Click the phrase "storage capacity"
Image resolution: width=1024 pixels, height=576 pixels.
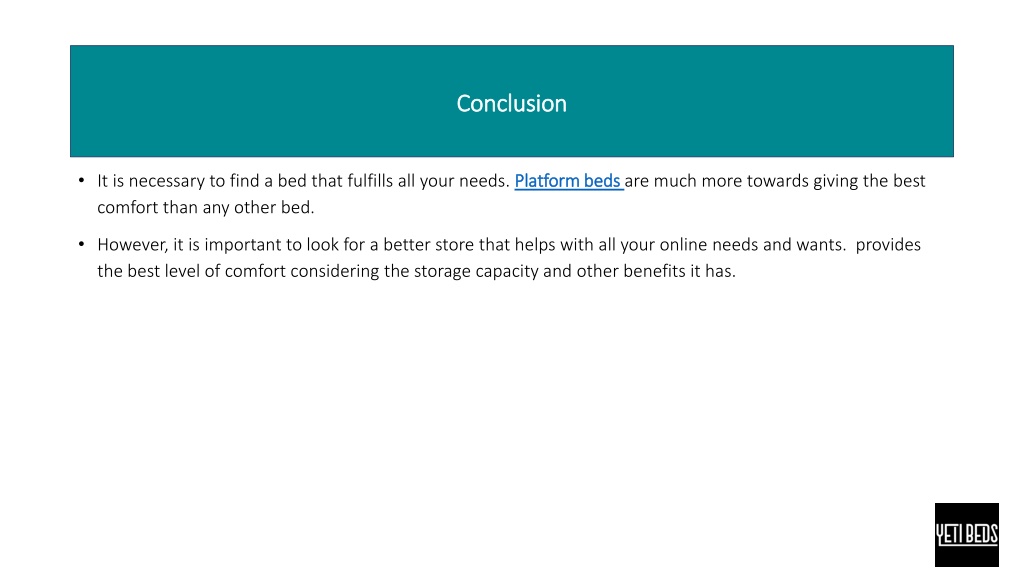point(476,271)
